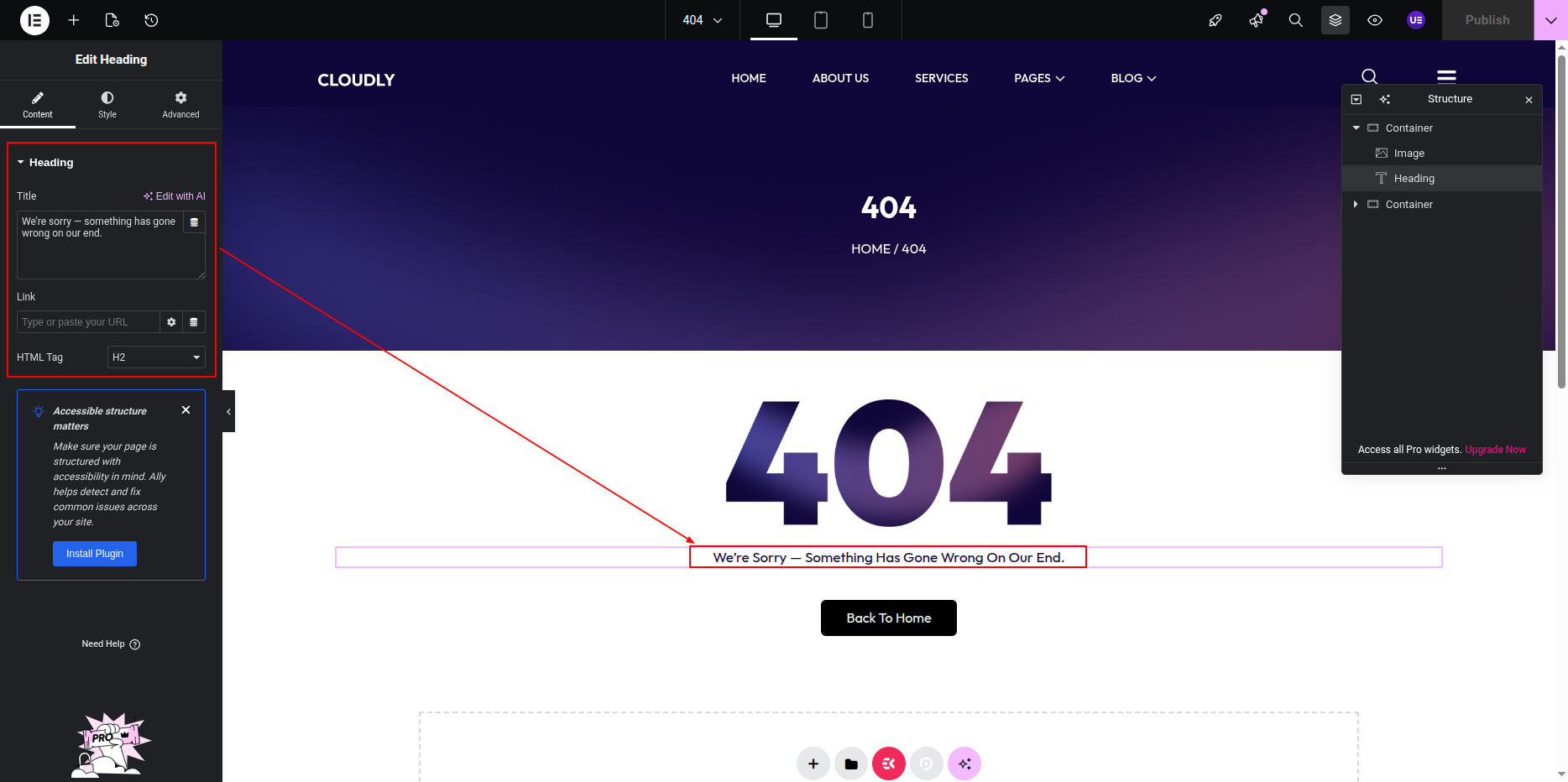Select the tablet device view

pyautogui.click(x=821, y=20)
